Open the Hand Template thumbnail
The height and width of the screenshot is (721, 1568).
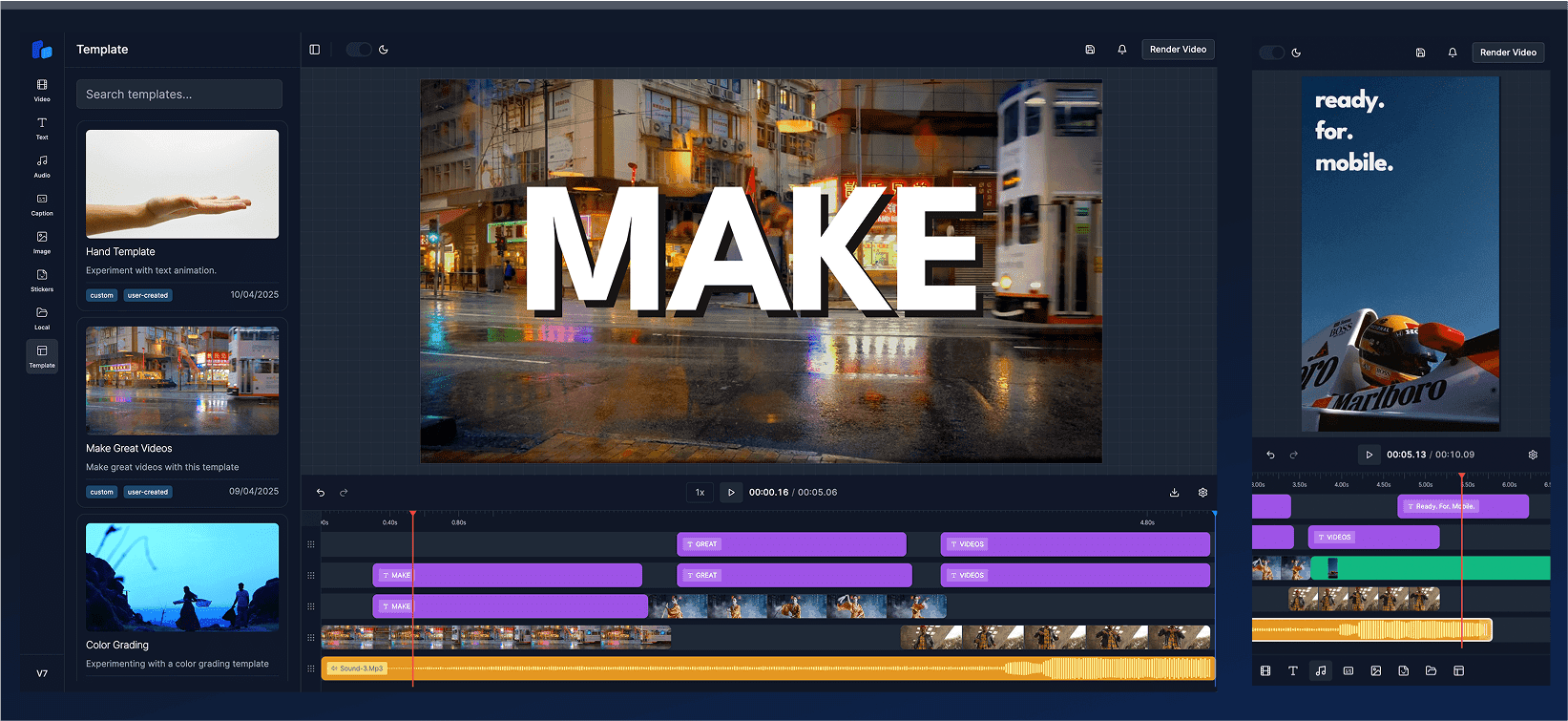182,184
